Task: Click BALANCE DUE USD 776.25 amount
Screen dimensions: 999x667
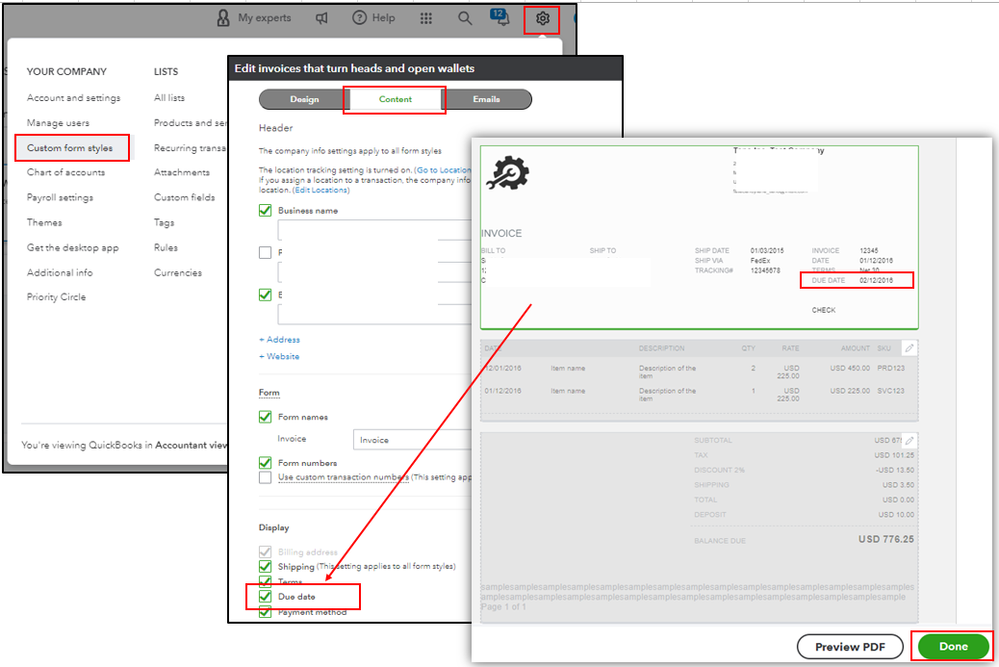Action: click(x=886, y=540)
